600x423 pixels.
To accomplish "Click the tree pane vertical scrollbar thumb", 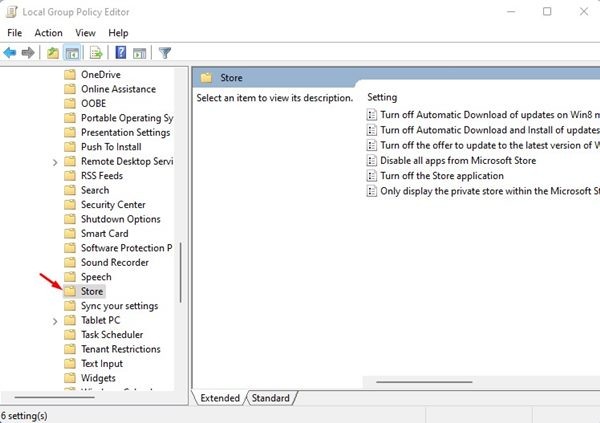I will (x=180, y=273).
